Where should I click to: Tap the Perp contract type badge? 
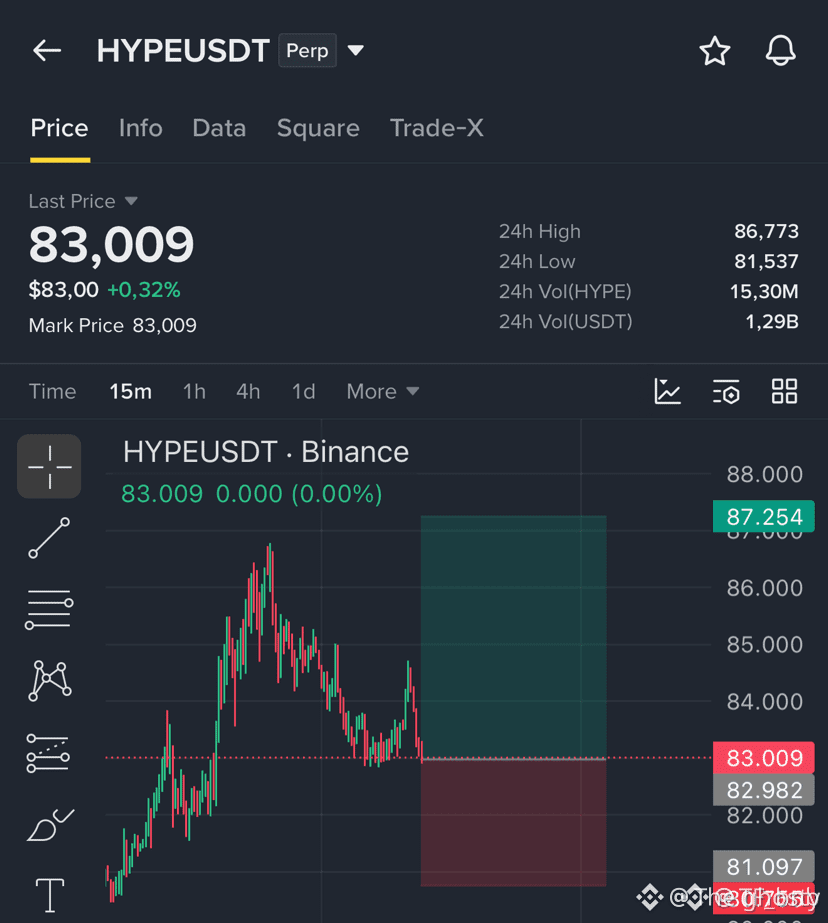tap(307, 51)
